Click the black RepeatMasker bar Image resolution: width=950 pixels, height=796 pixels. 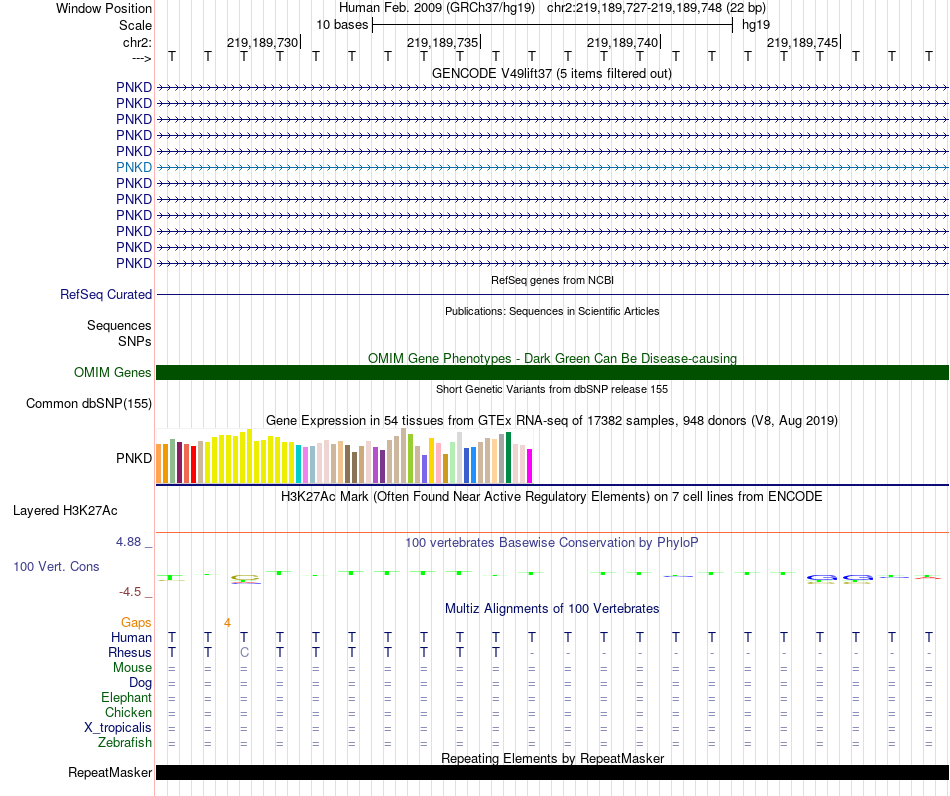552,773
